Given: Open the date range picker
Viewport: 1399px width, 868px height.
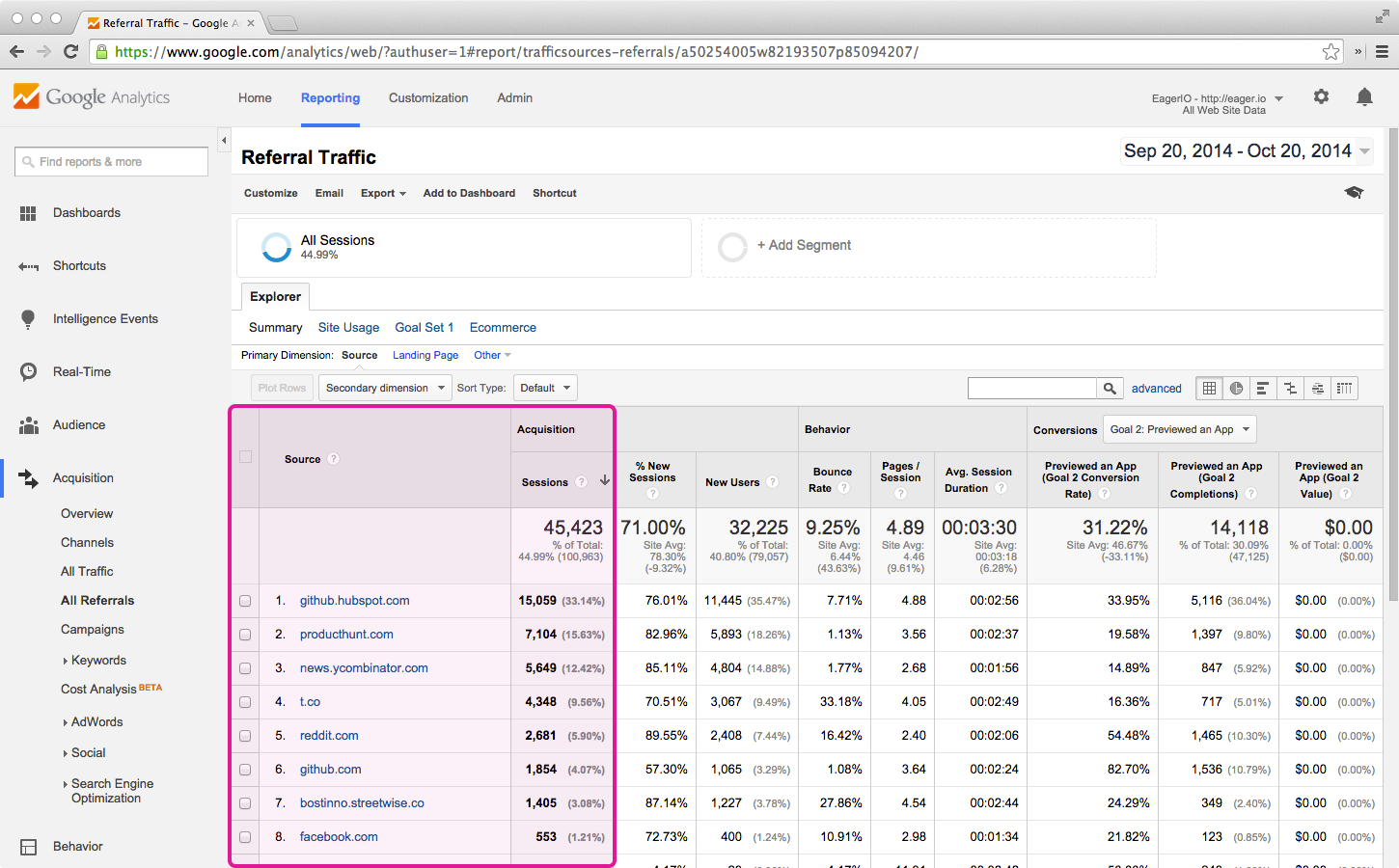Looking at the screenshot, I should 1247,151.
